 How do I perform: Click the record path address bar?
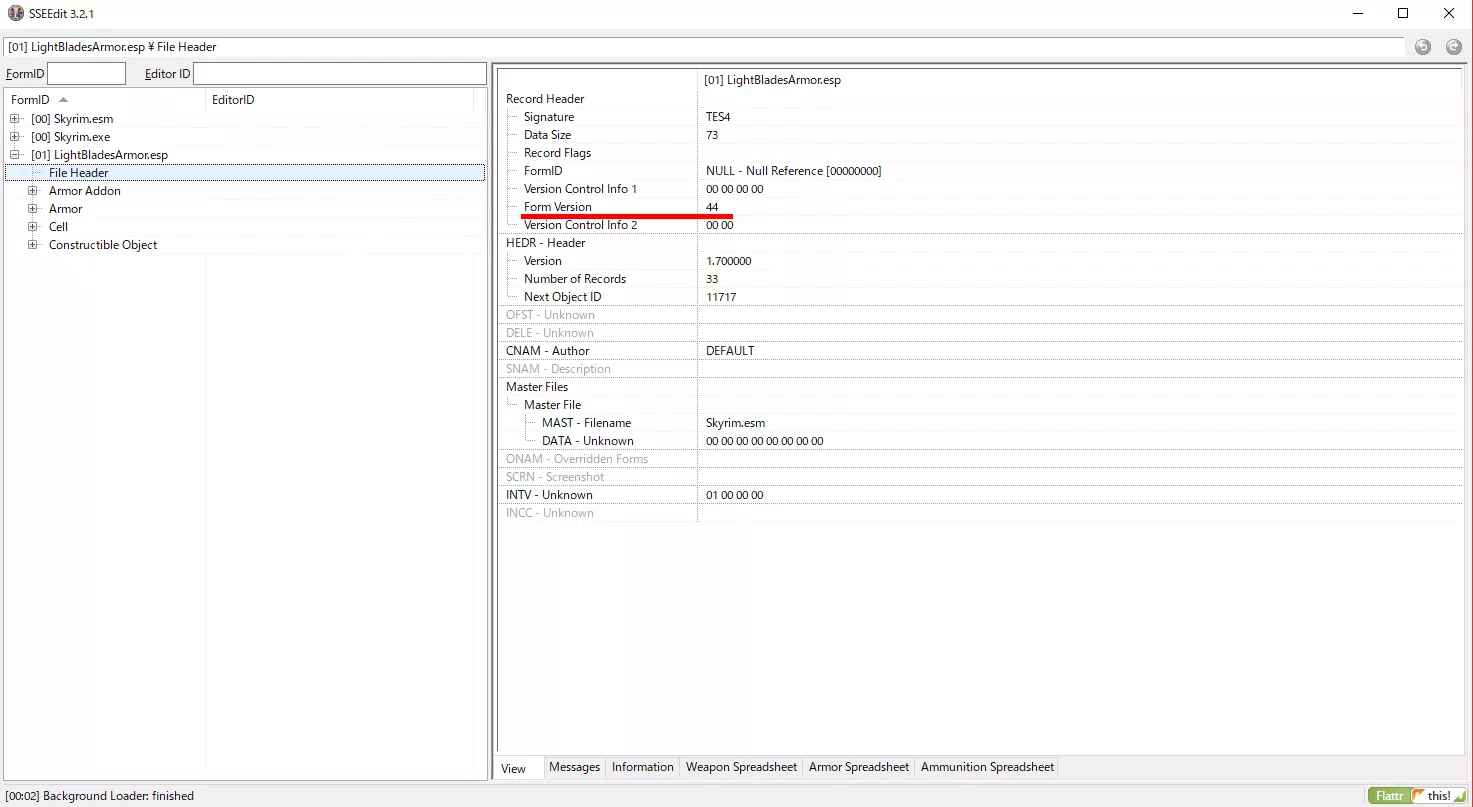tap(704, 47)
